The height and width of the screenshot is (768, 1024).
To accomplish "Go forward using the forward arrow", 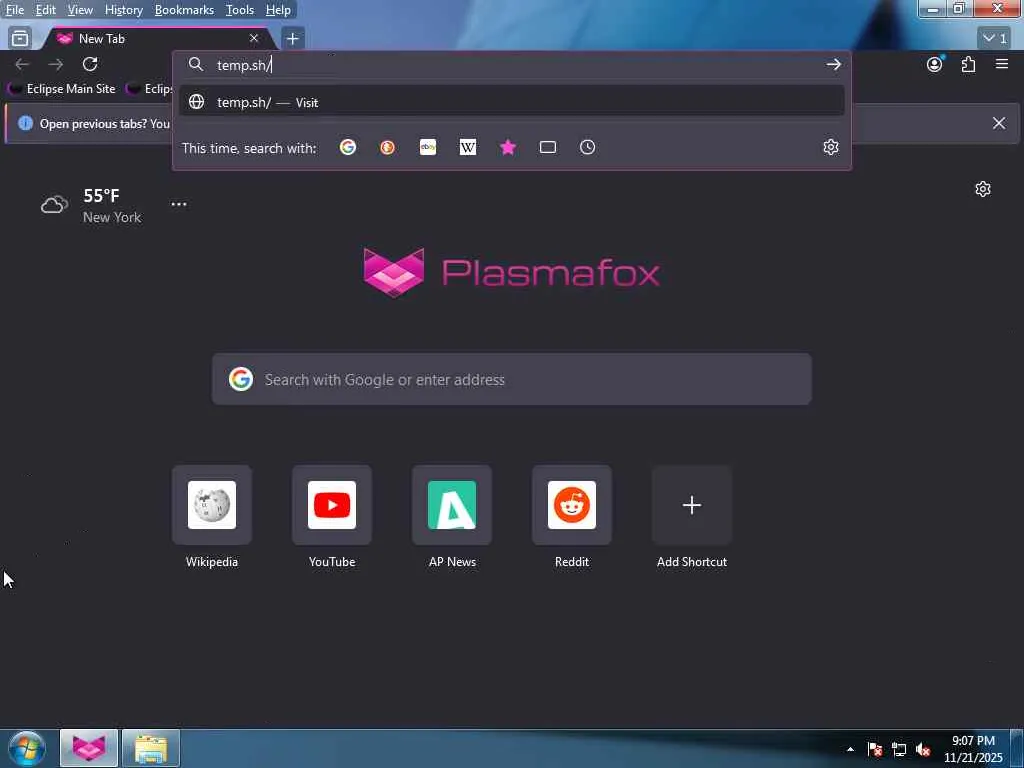I will click(x=56, y=64).
